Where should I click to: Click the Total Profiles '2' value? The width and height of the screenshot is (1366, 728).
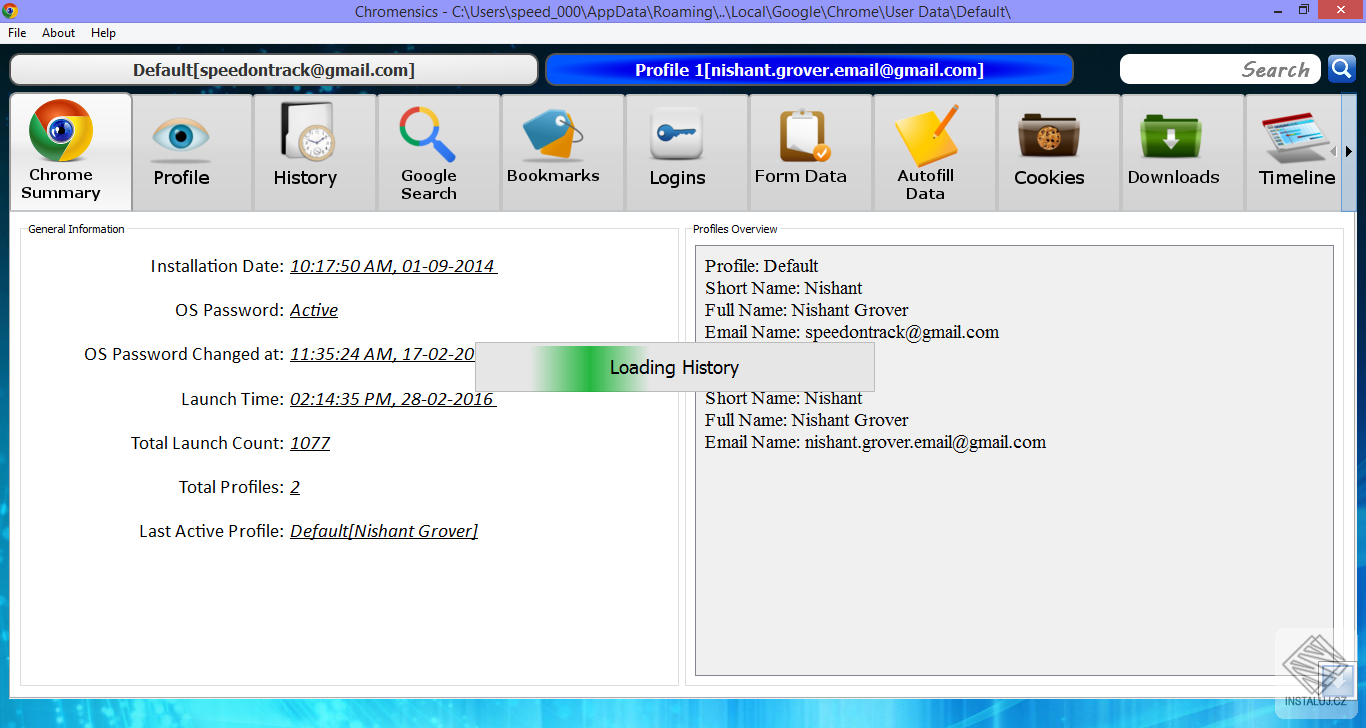coord(295,487)
